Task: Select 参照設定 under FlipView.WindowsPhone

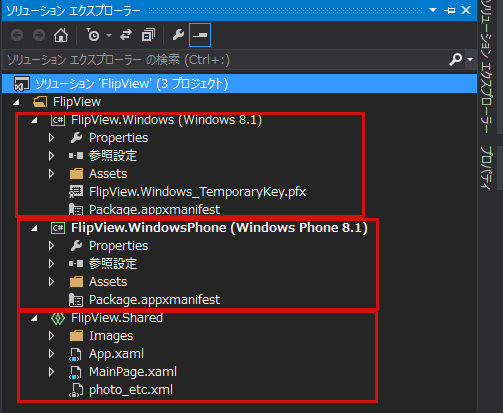Action: click(x=113, y=264)
